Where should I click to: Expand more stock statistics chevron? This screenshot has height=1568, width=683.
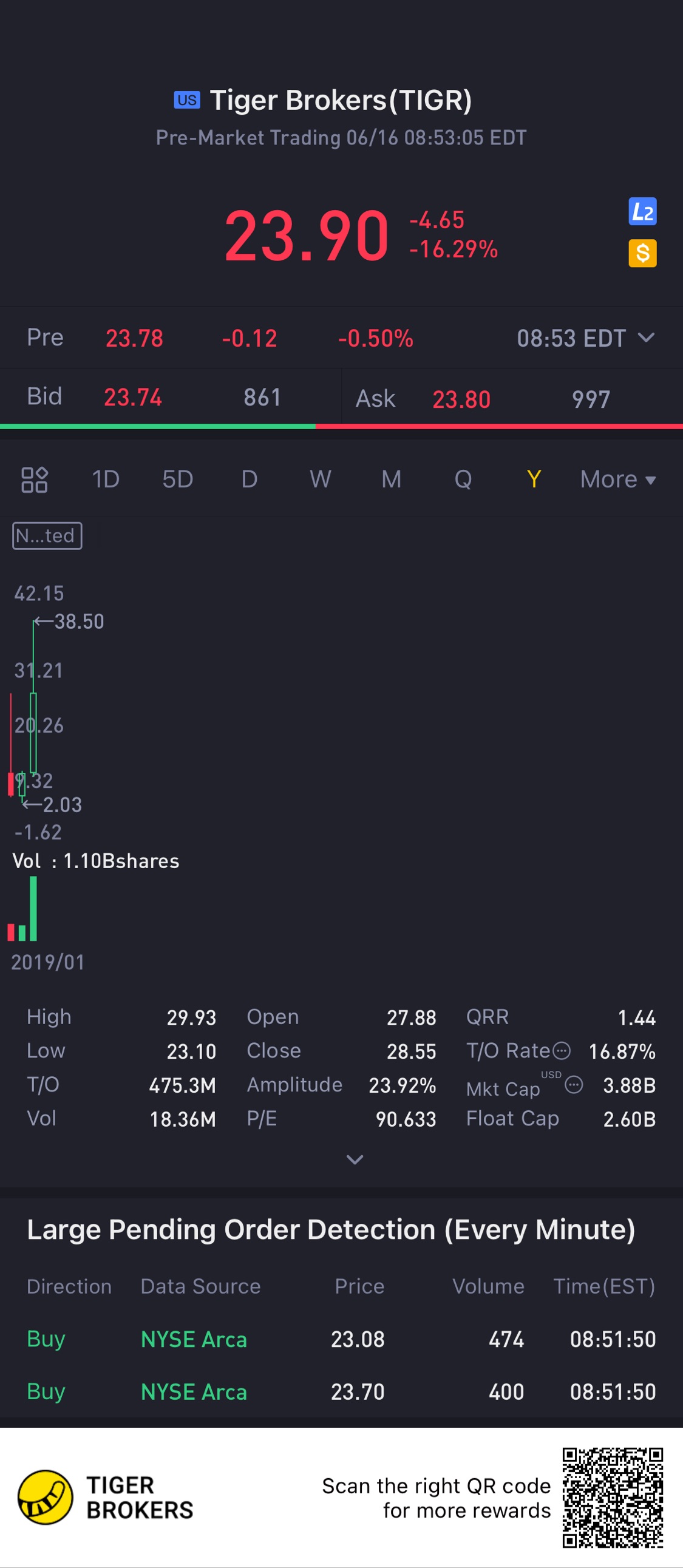point(355,1159)
